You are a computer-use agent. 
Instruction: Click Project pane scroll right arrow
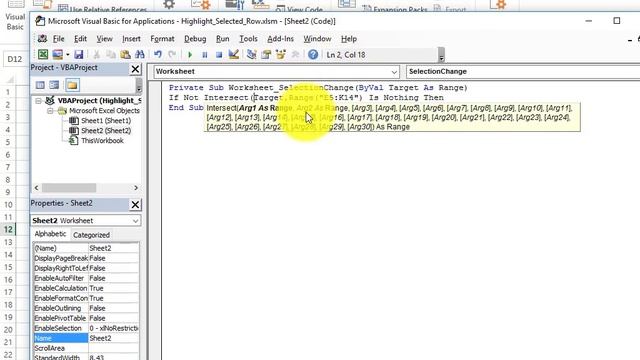(136, 188)
